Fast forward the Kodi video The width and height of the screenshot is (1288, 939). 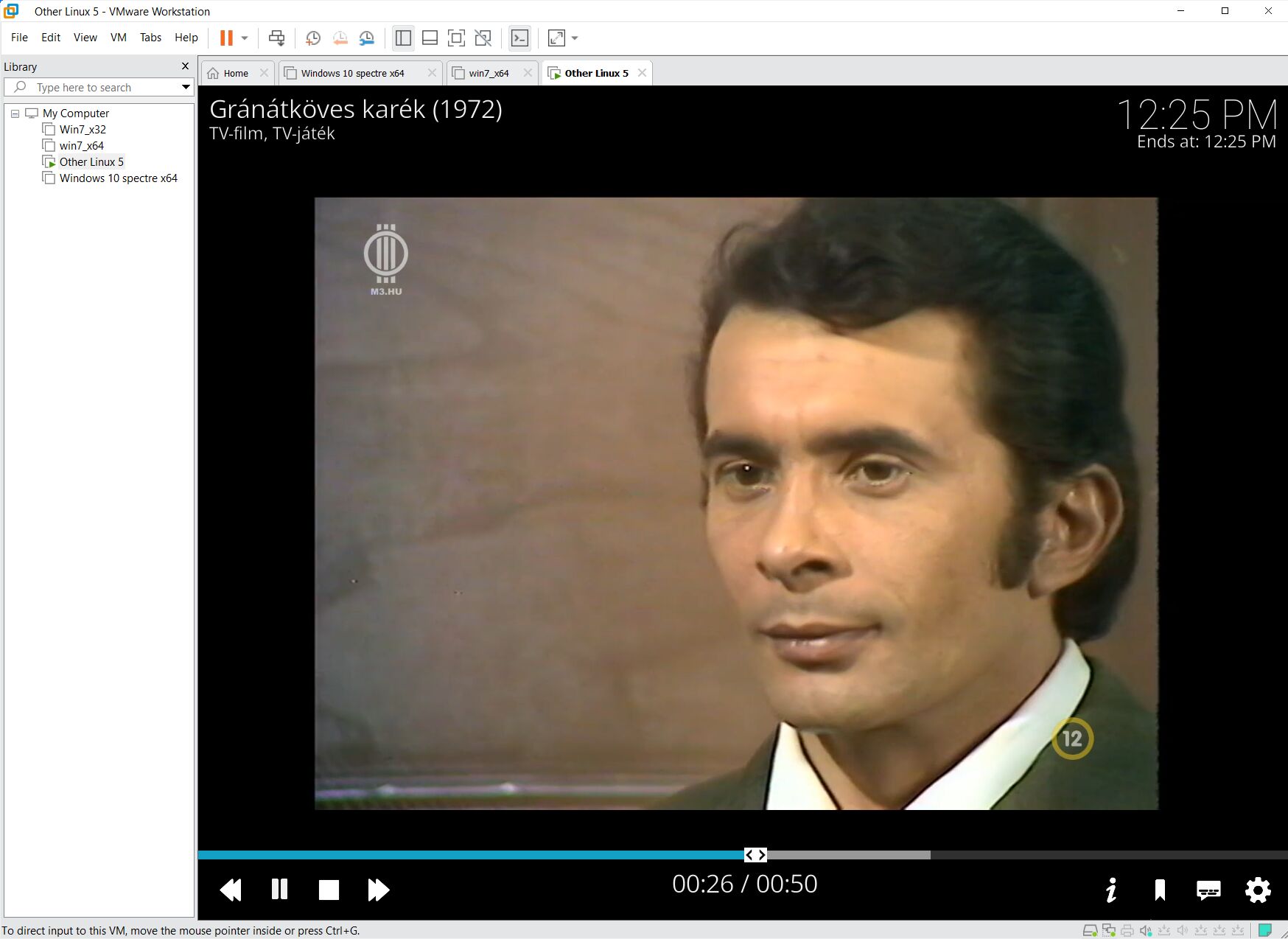(378, 890)
